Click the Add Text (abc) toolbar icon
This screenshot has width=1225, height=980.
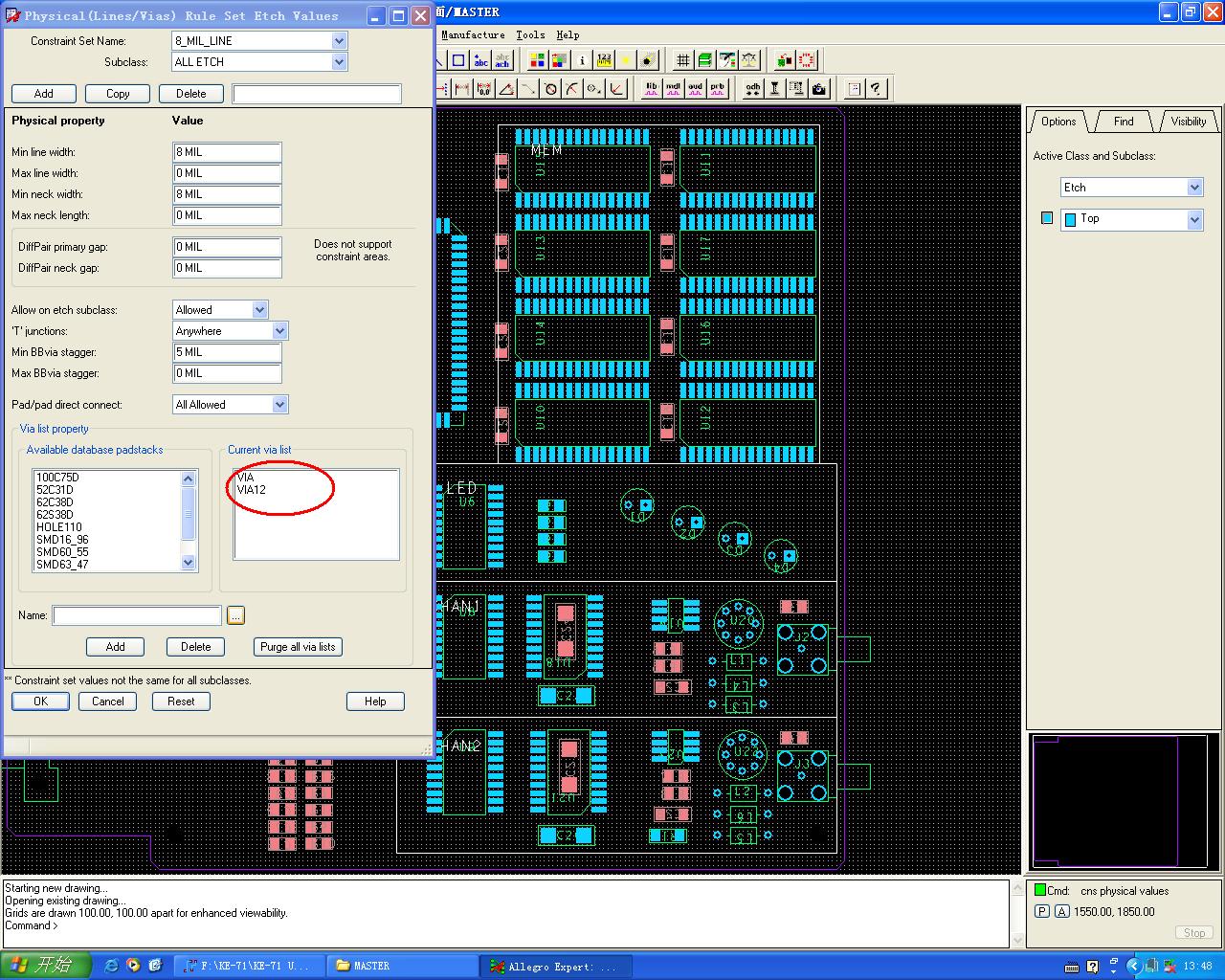[480, 60]
